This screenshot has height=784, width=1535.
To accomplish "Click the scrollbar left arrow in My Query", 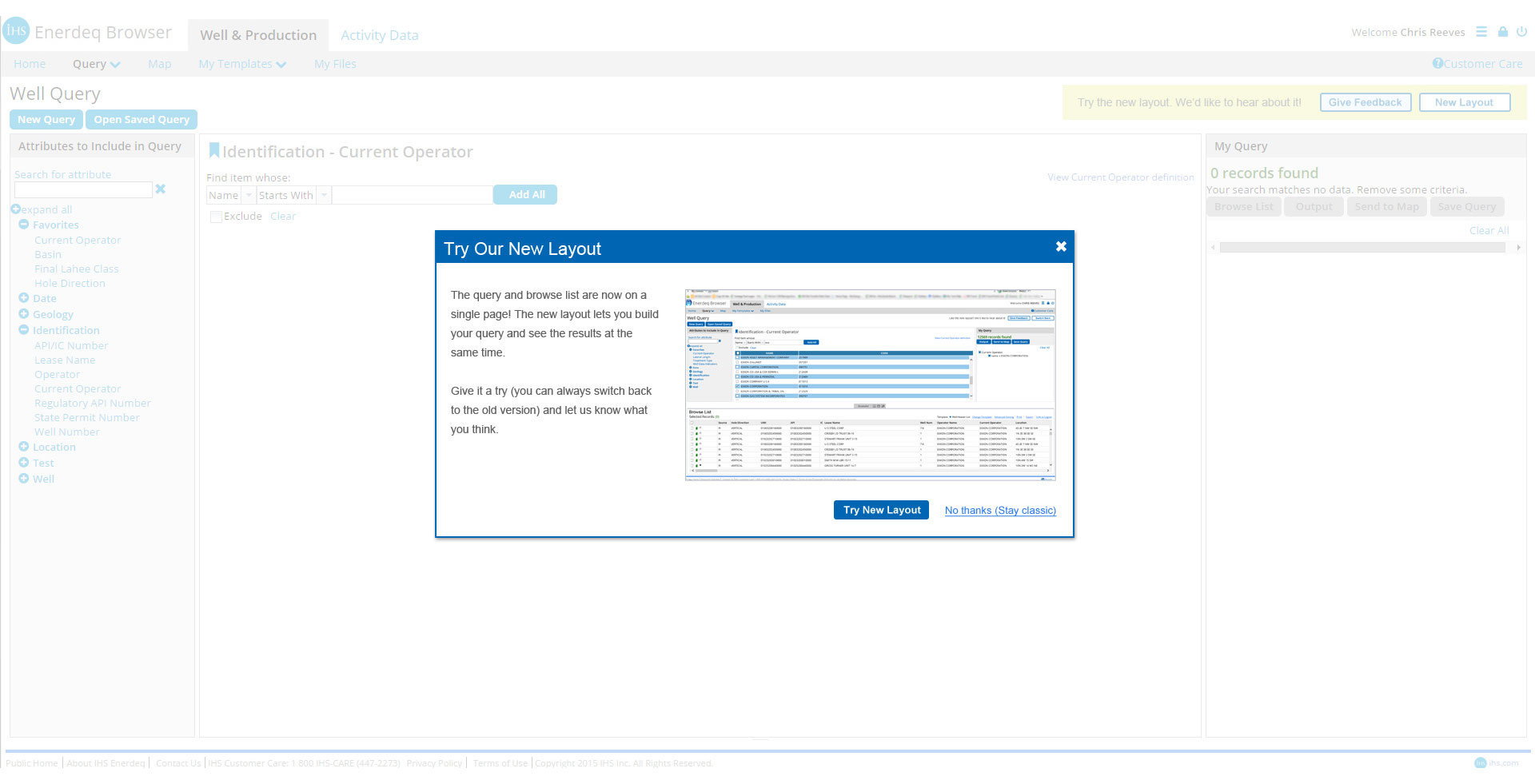I will (1213, 248).
